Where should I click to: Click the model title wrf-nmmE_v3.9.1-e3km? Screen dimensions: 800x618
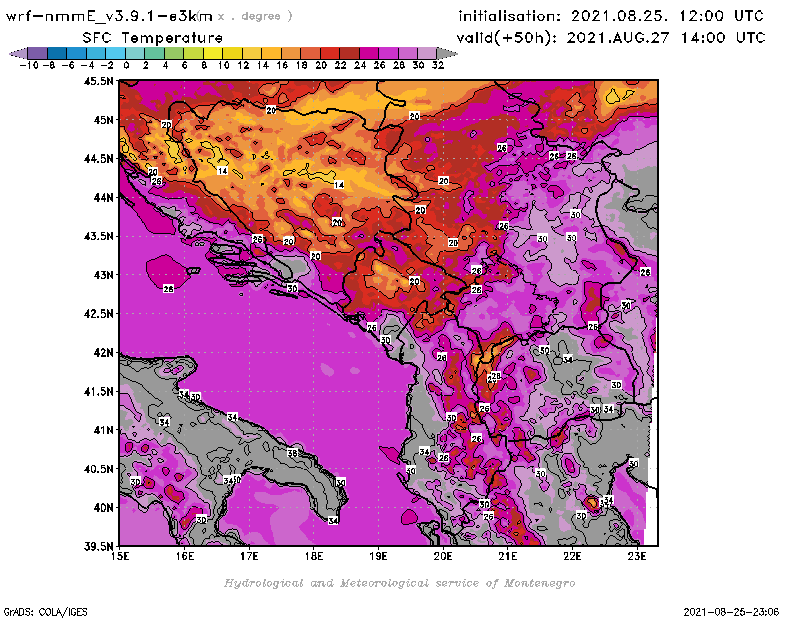(x=109, y=16)
